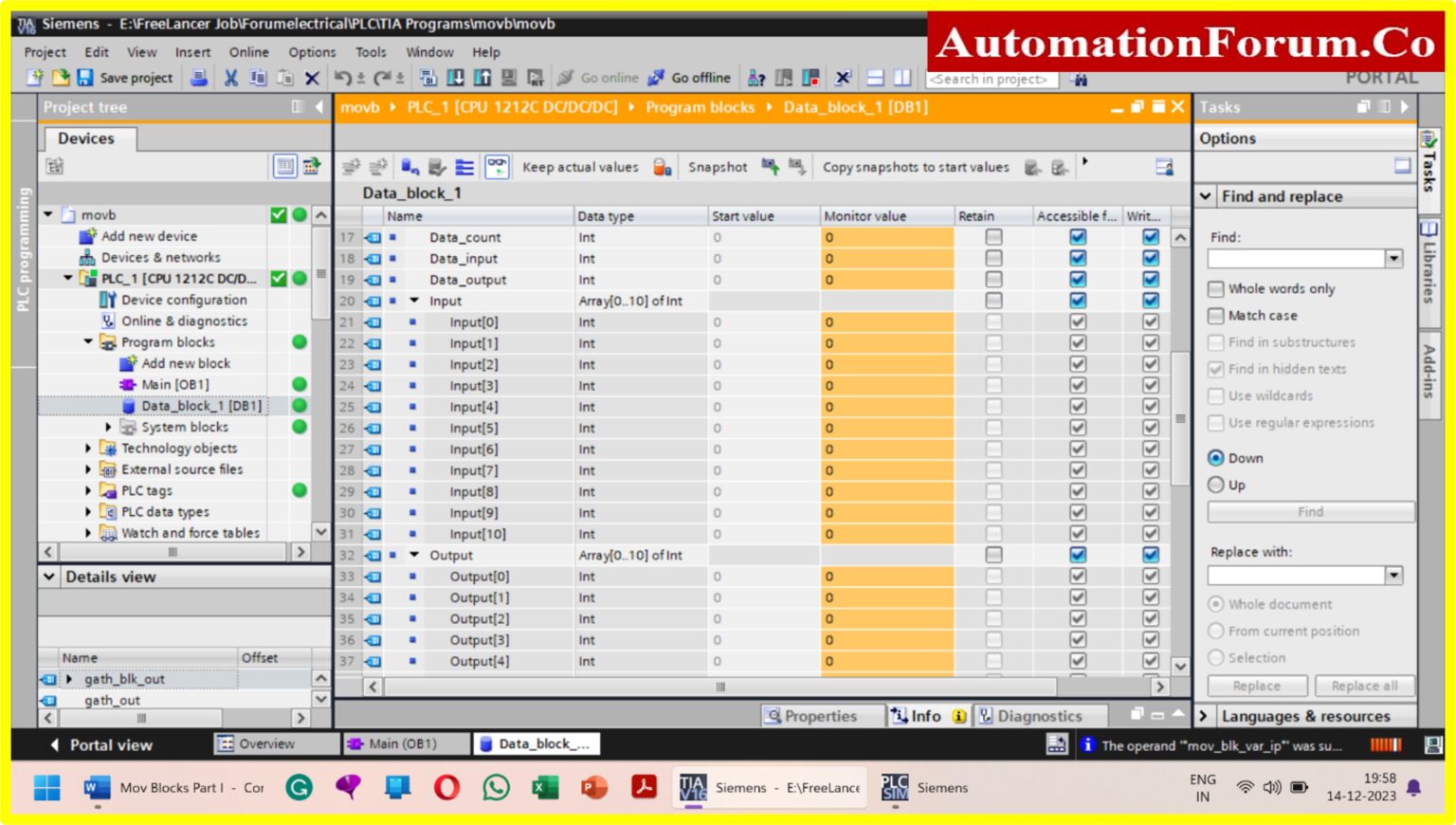Open the Find field dropdown arrow

click(1392, 258)
